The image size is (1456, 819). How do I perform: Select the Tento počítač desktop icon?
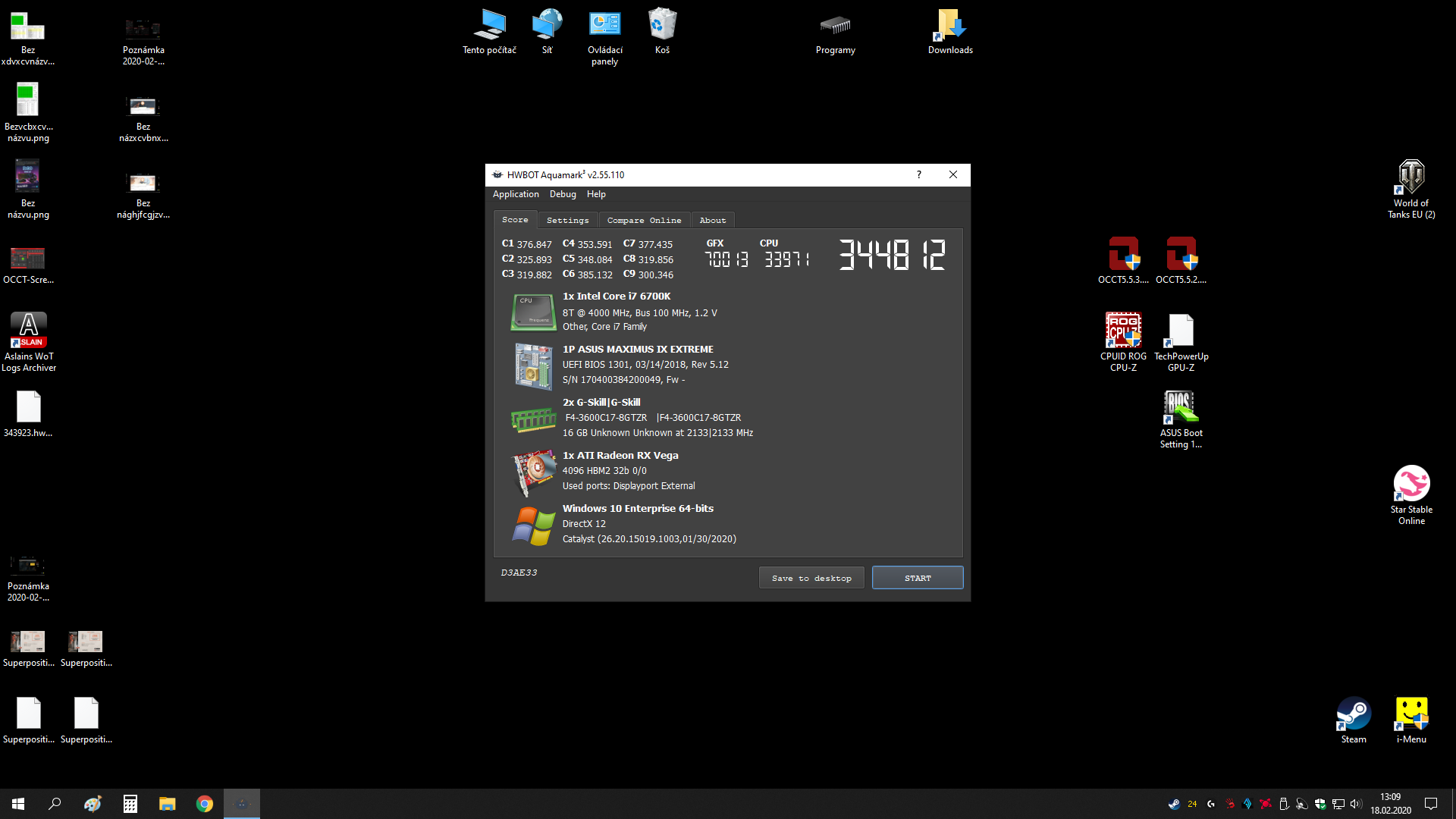pyautogui.click(x=489, y=32)
